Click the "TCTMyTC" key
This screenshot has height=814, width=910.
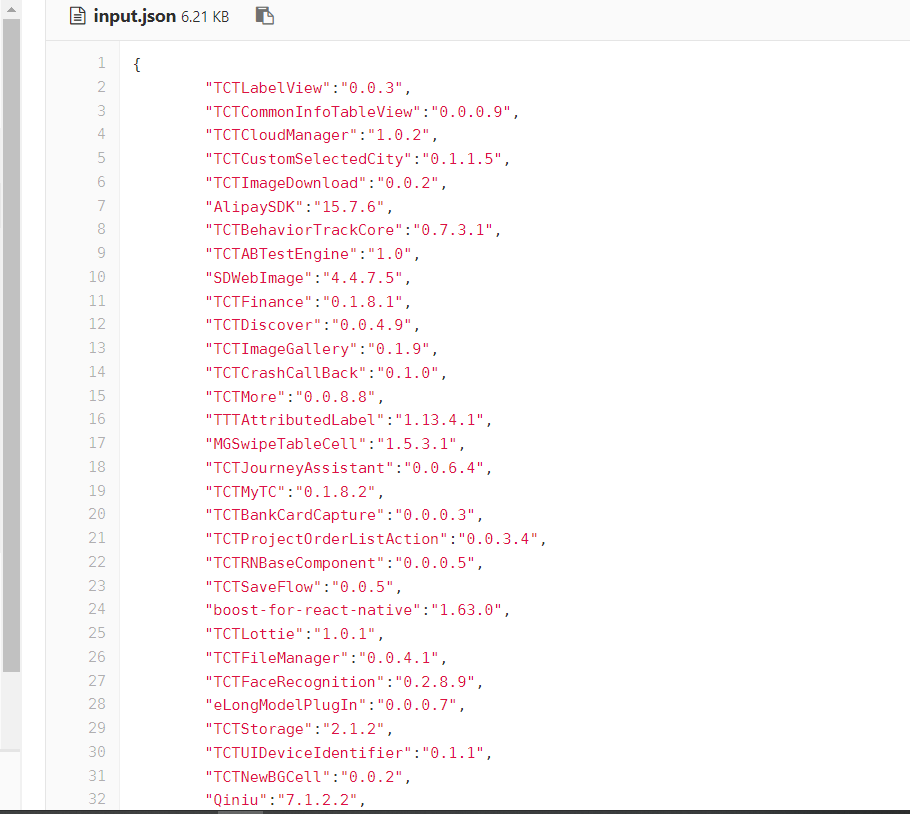(x=245, y=492)
